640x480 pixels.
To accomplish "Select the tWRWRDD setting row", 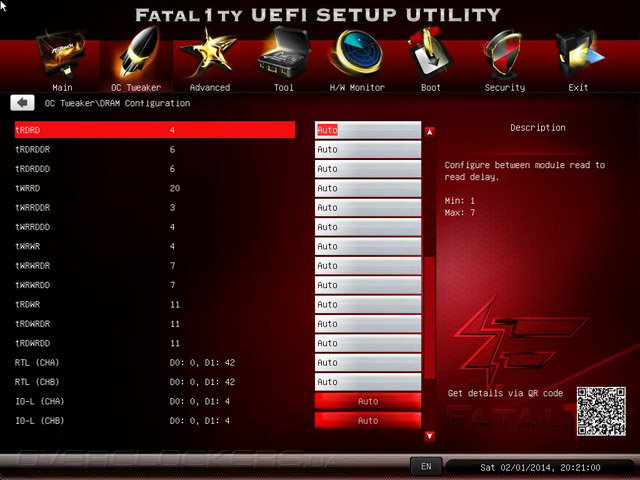I will tap(155, 285).
